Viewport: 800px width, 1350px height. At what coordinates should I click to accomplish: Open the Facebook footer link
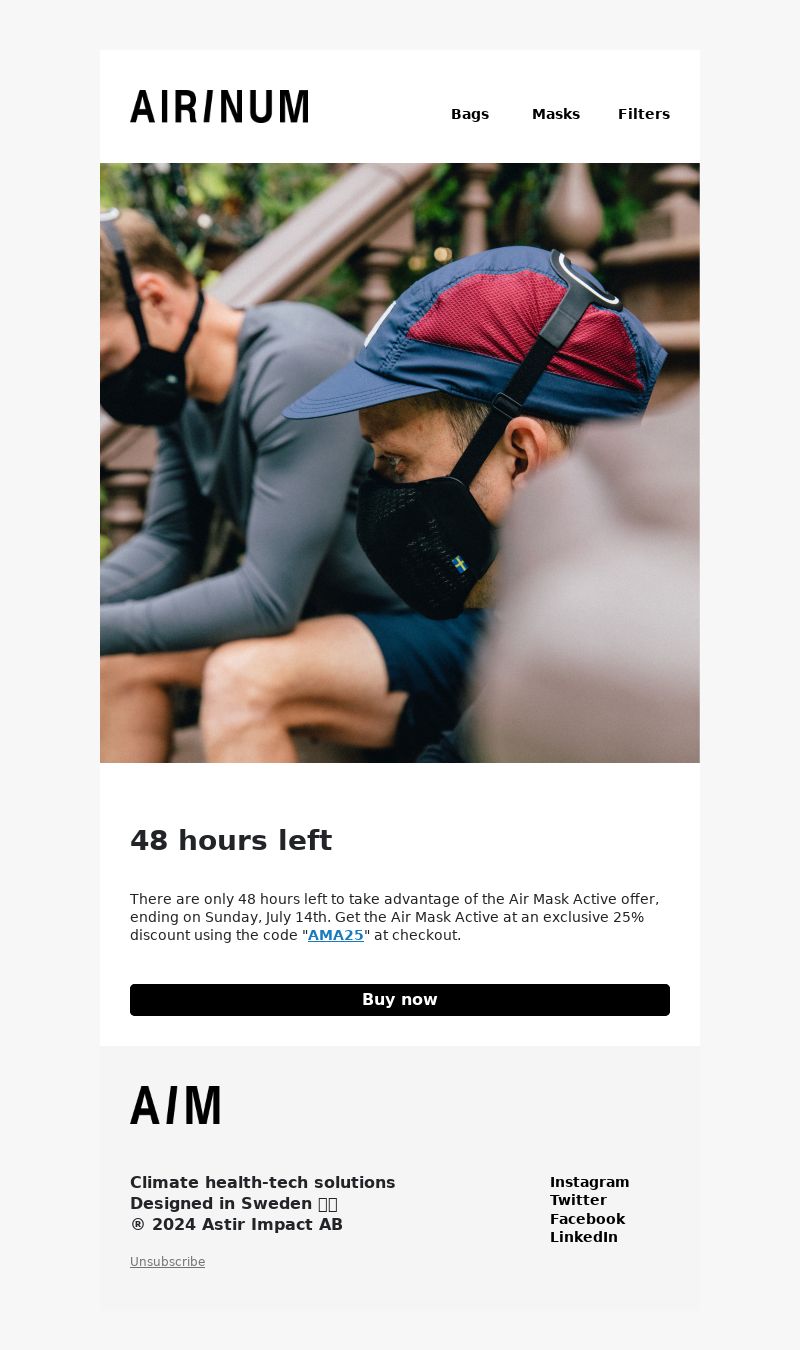[587, 1219]
